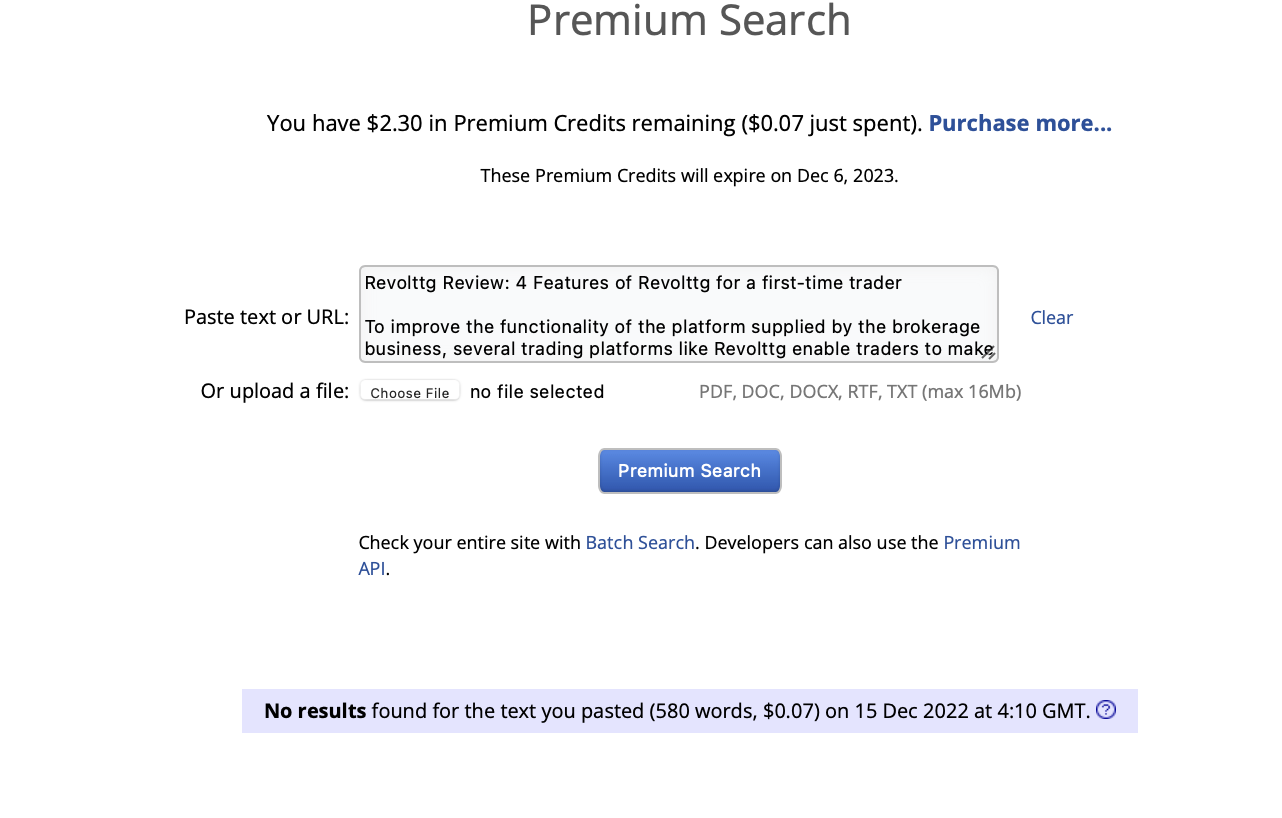Run the blue Premium Search button
Image resolution: width=1282 pixels, height=818 pixels.
[690, 471]
